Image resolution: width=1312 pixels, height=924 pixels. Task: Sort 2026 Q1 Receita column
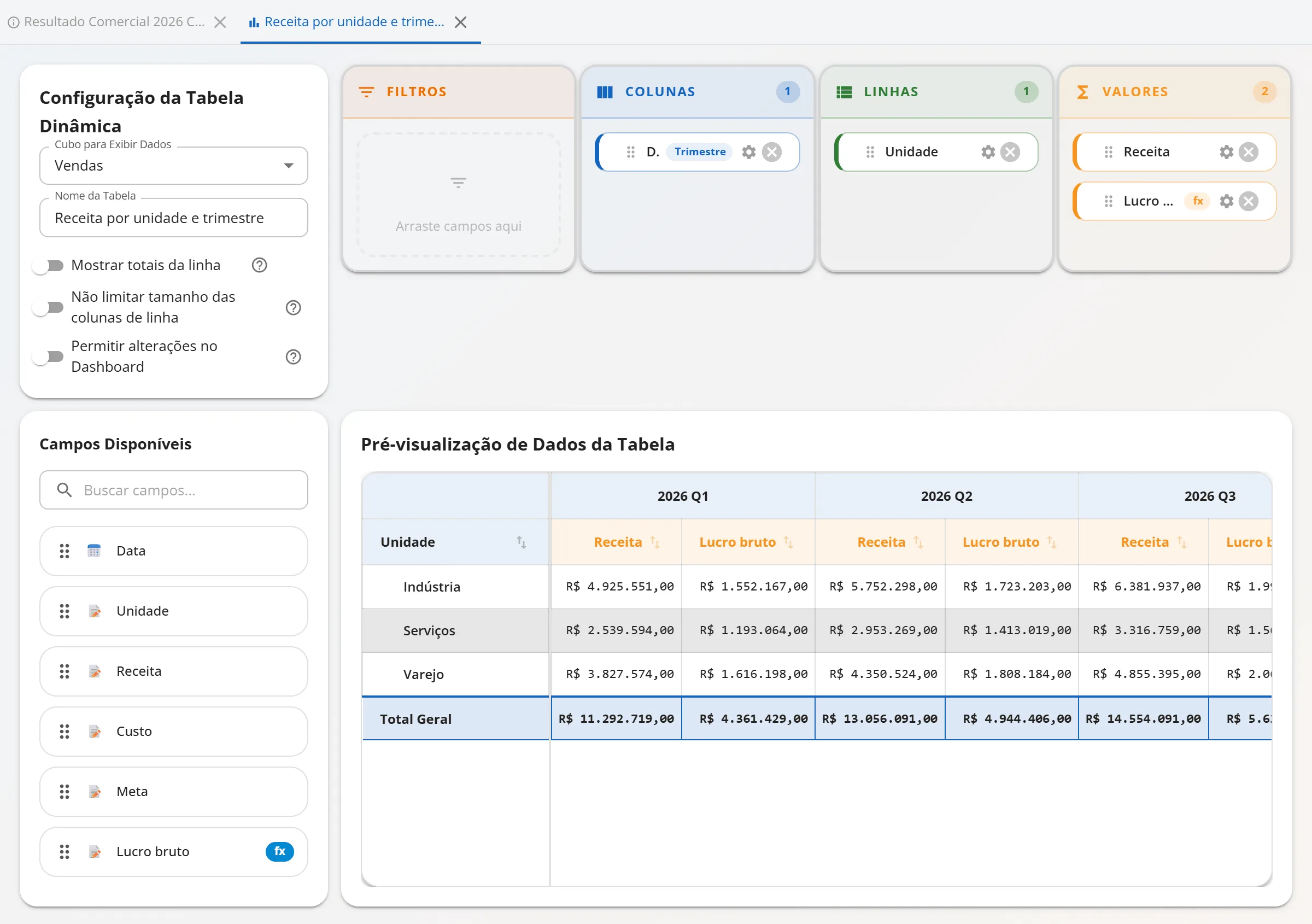coord(655,542)
